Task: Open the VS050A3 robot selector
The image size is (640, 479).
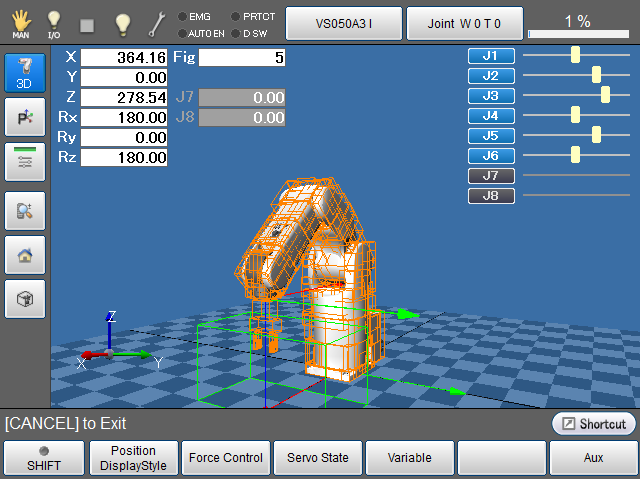Action: (x=344, y=22)
